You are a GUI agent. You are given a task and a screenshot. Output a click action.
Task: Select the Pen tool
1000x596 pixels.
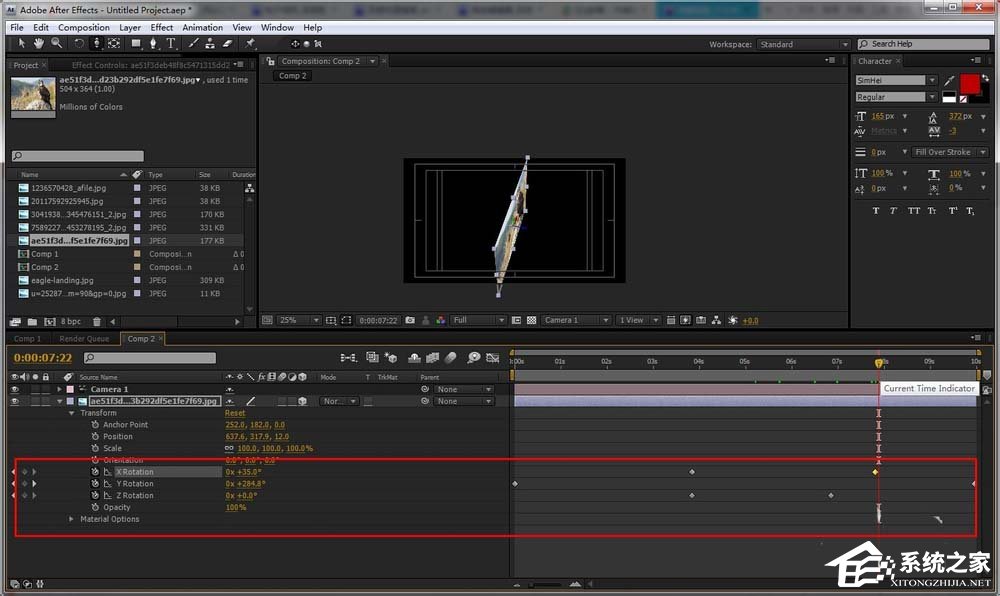tap(154, 44)
